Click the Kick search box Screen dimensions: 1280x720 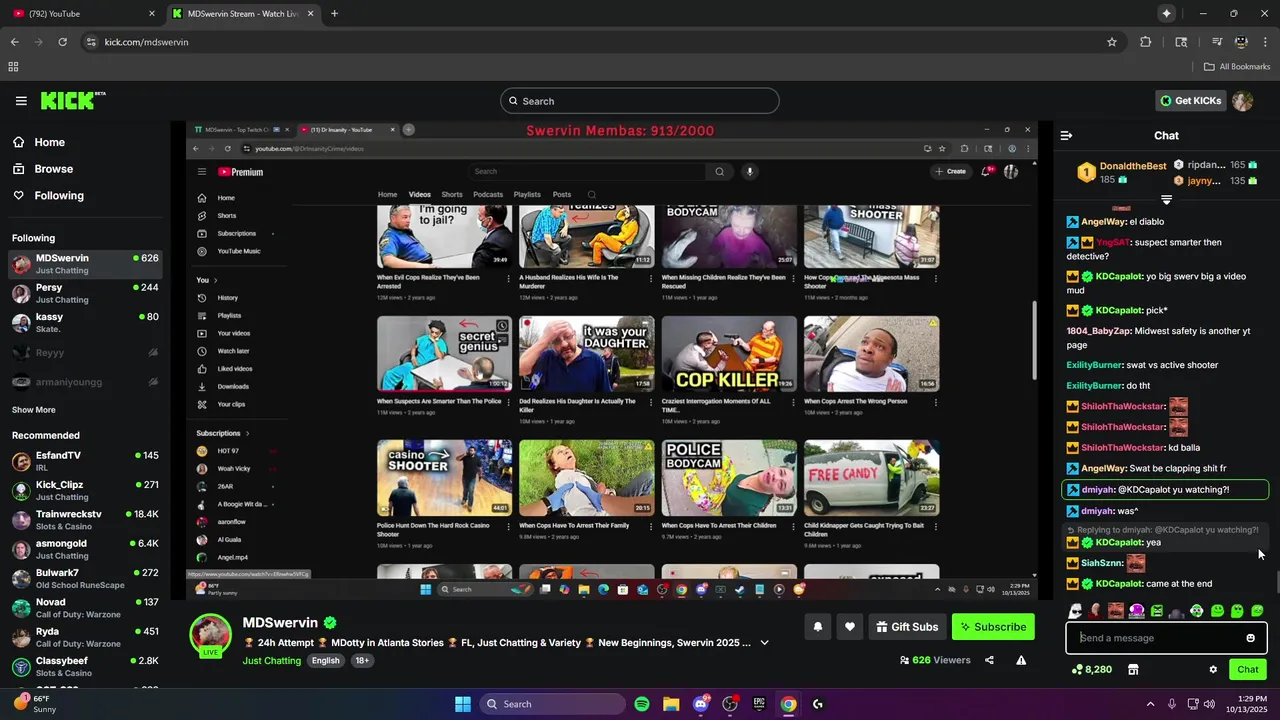[x=640, y=101]
